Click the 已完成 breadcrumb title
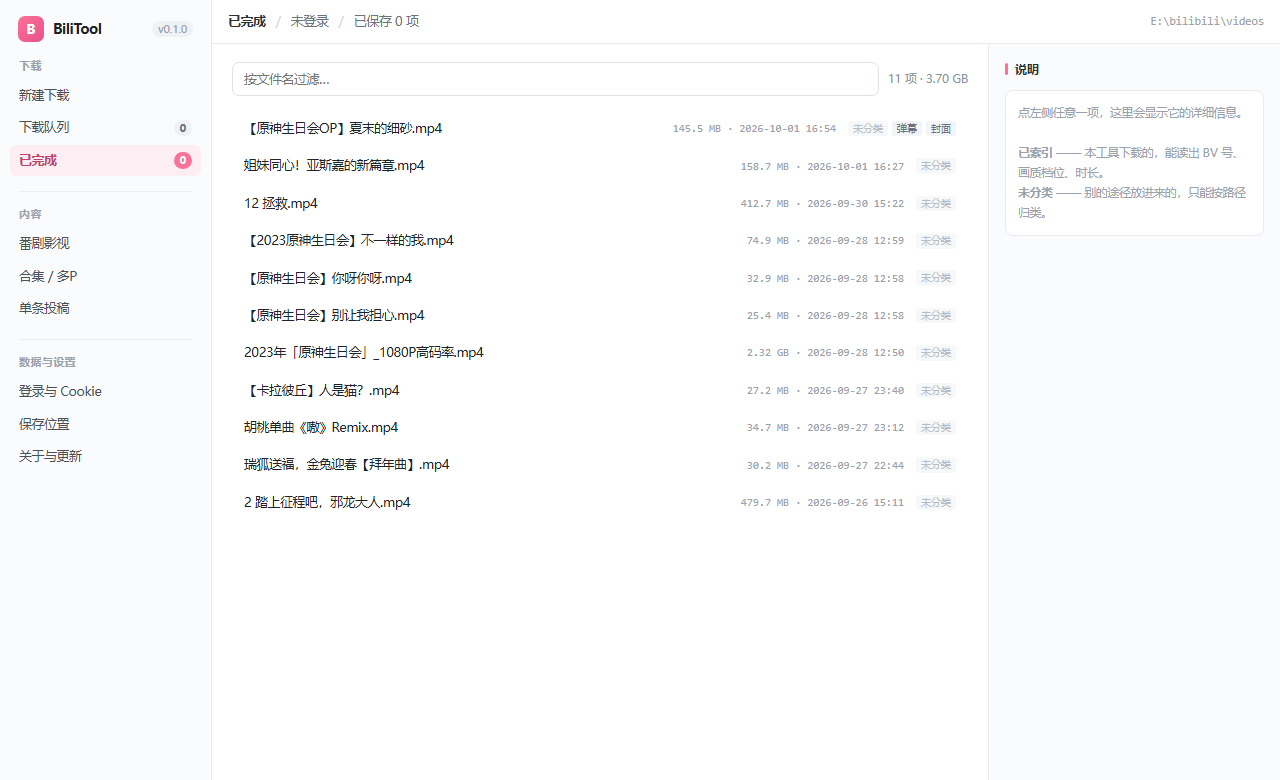1280x780 pixels. (247, 21)
